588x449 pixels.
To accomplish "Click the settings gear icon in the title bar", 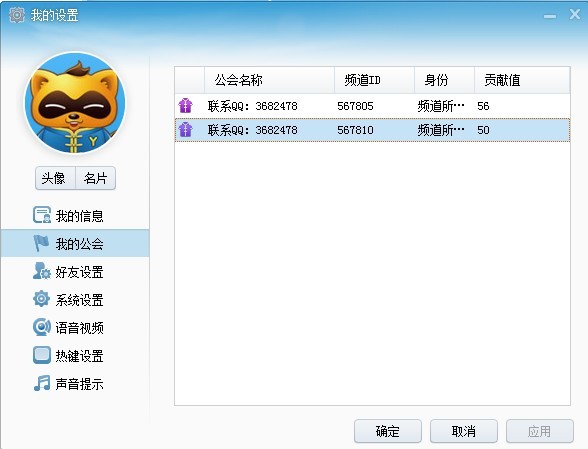I will (16, 15).
